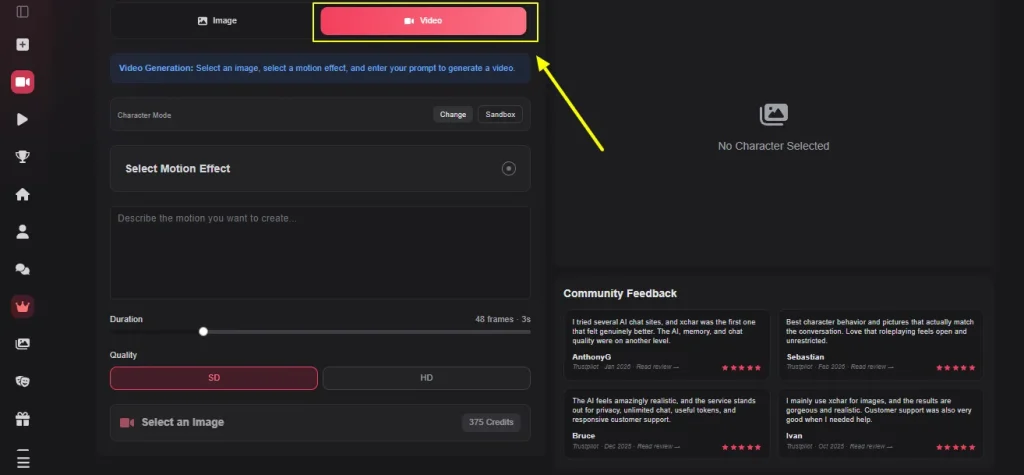Click the picture icon above No Character Selected
Image resolution: width=1024 pixels, height=475 pixels.
[774, 114]
